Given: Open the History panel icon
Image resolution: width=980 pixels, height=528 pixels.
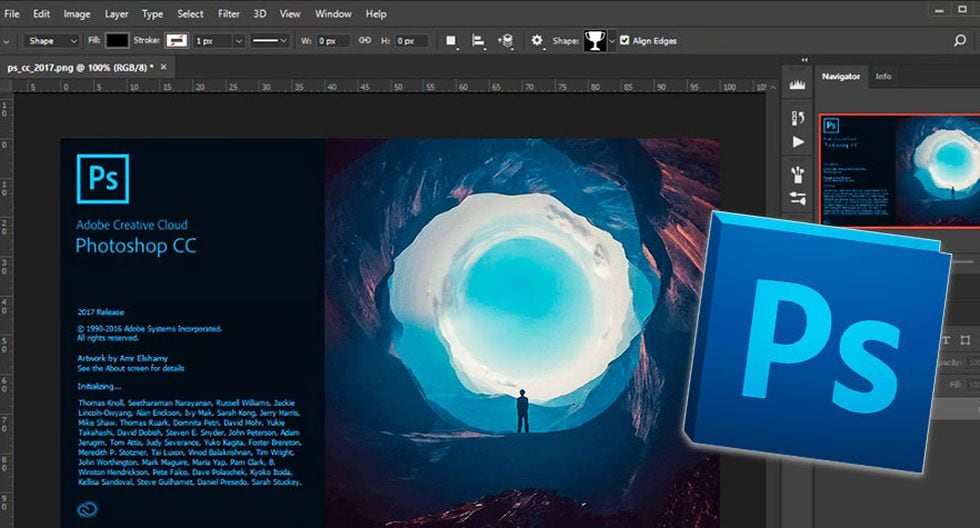Looking at the screenshot, I should point(797,118).
